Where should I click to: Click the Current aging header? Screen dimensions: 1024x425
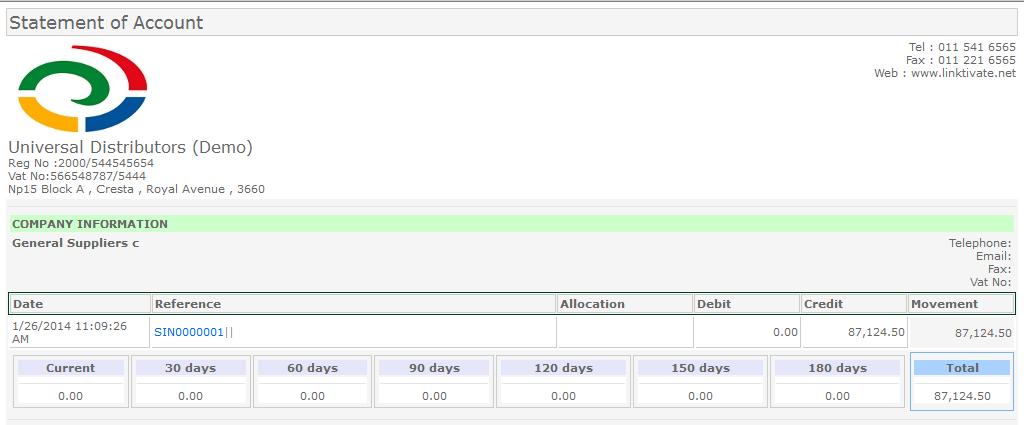[x=71, y=368]
